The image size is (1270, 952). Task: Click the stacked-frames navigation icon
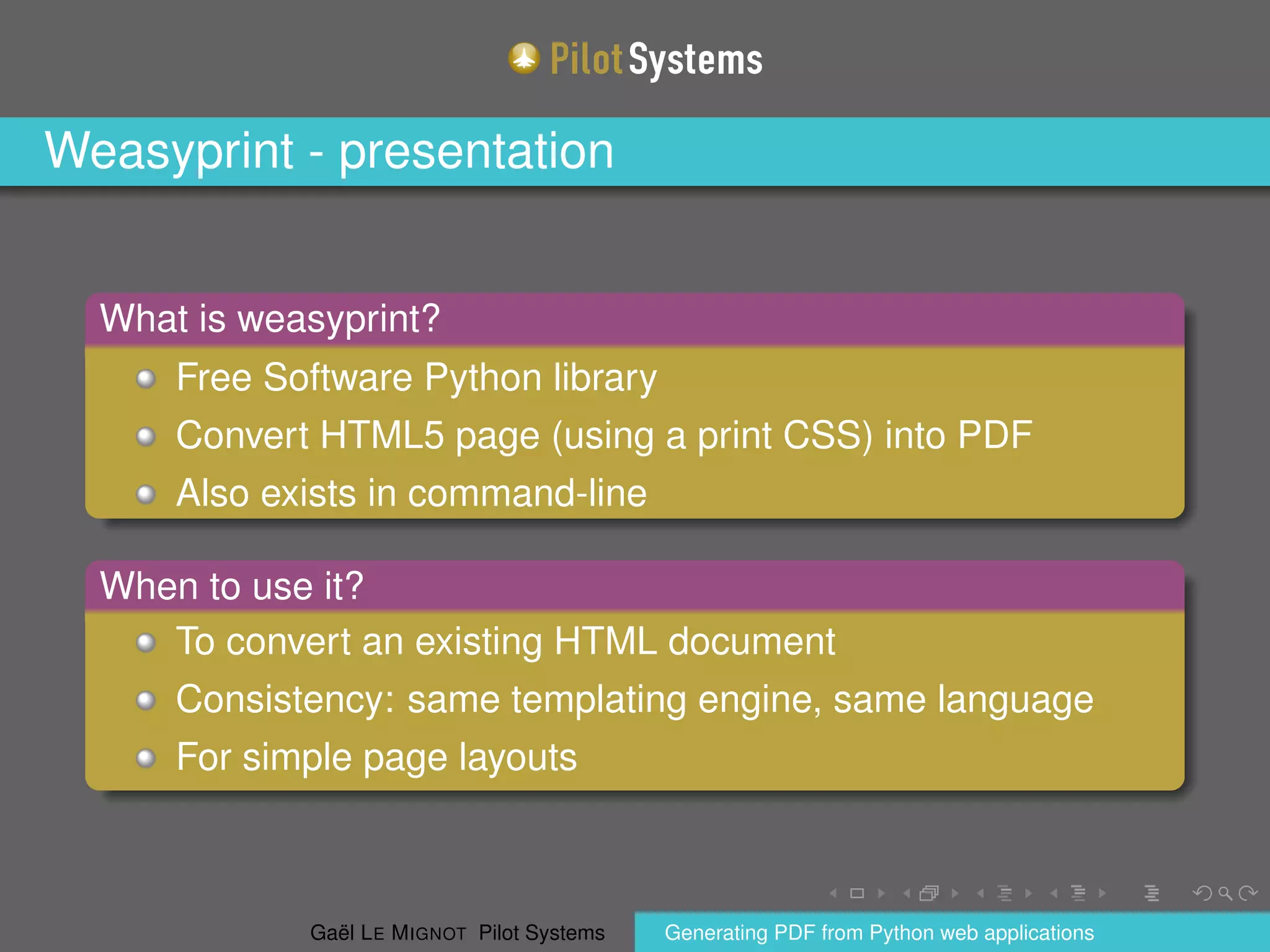(930, 892)
